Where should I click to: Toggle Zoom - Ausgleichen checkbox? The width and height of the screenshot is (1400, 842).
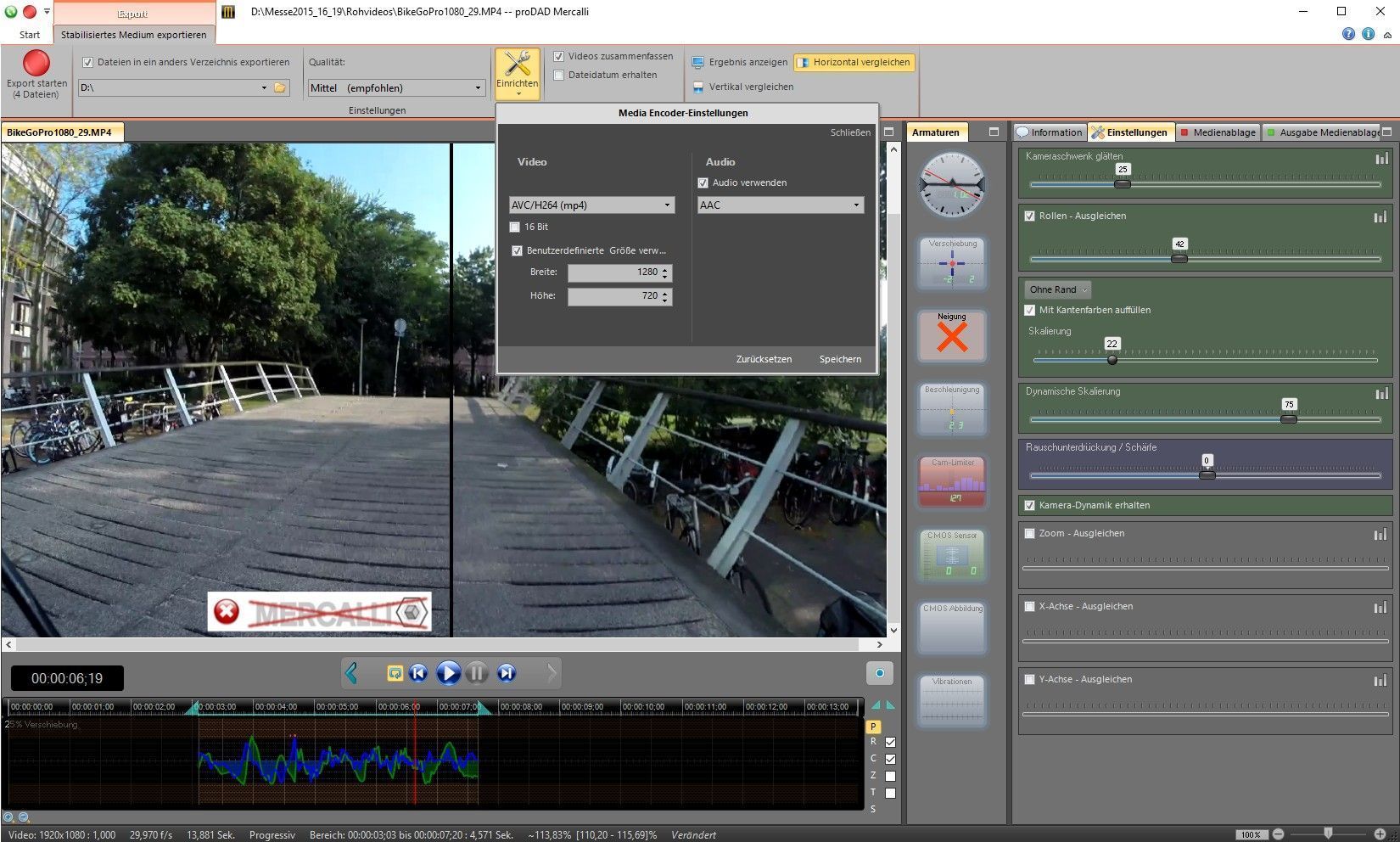pyautogui.click(x=1029, y=533)
